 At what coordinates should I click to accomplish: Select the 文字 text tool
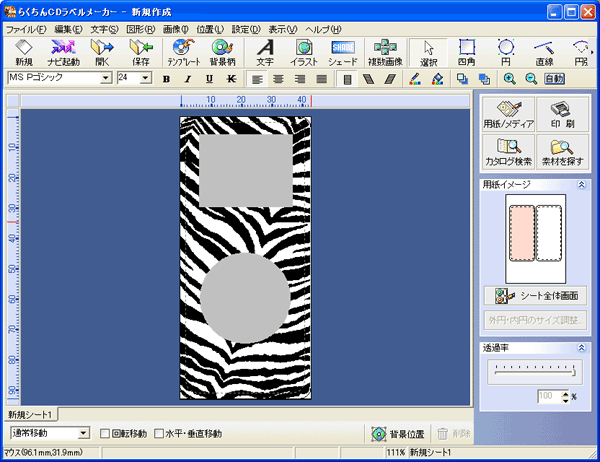(265, 53)
